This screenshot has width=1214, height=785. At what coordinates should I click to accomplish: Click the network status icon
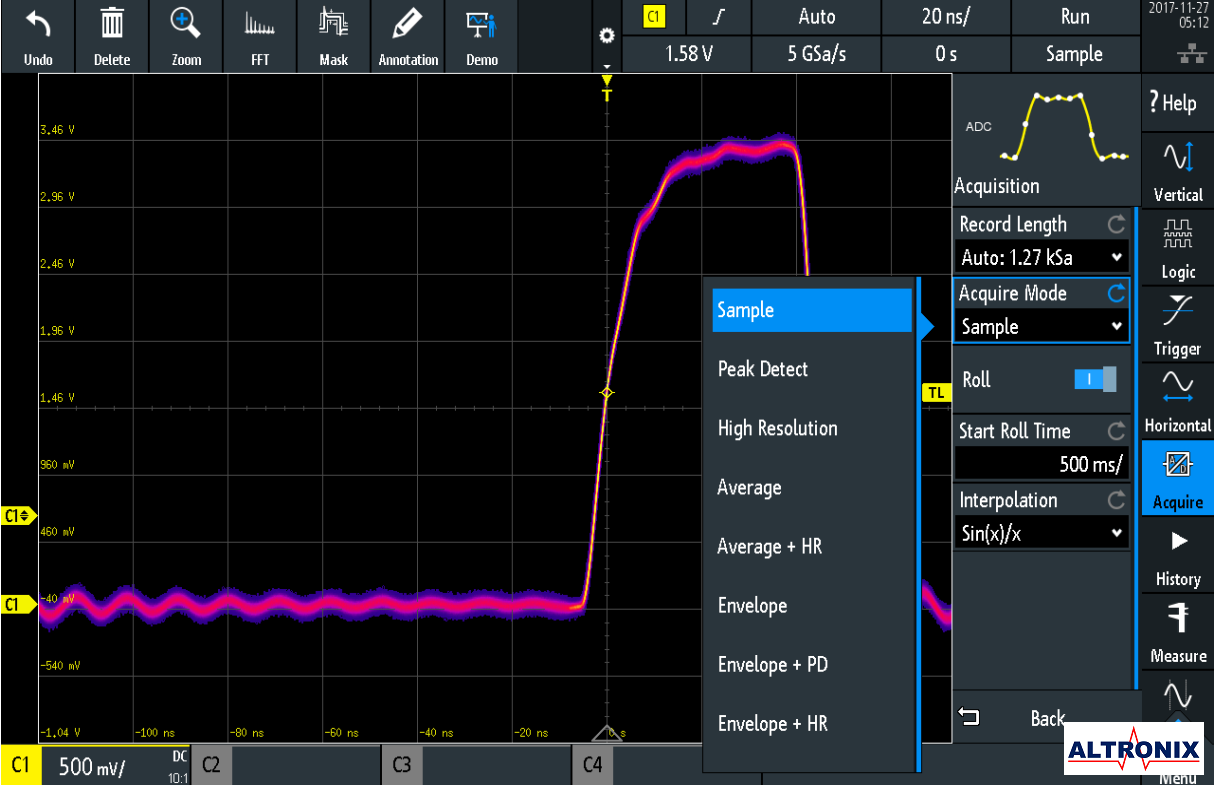(x=1190, y=55)
